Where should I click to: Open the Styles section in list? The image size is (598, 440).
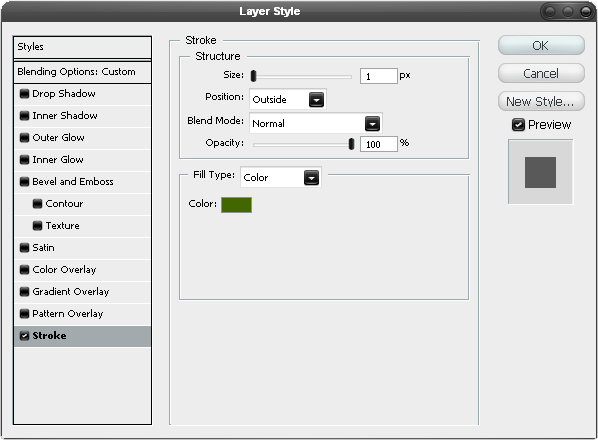(x=82, y=47)
